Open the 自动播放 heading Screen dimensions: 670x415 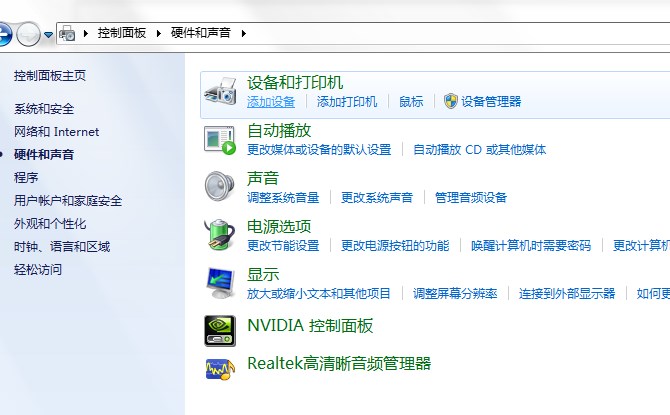point(279,131)
